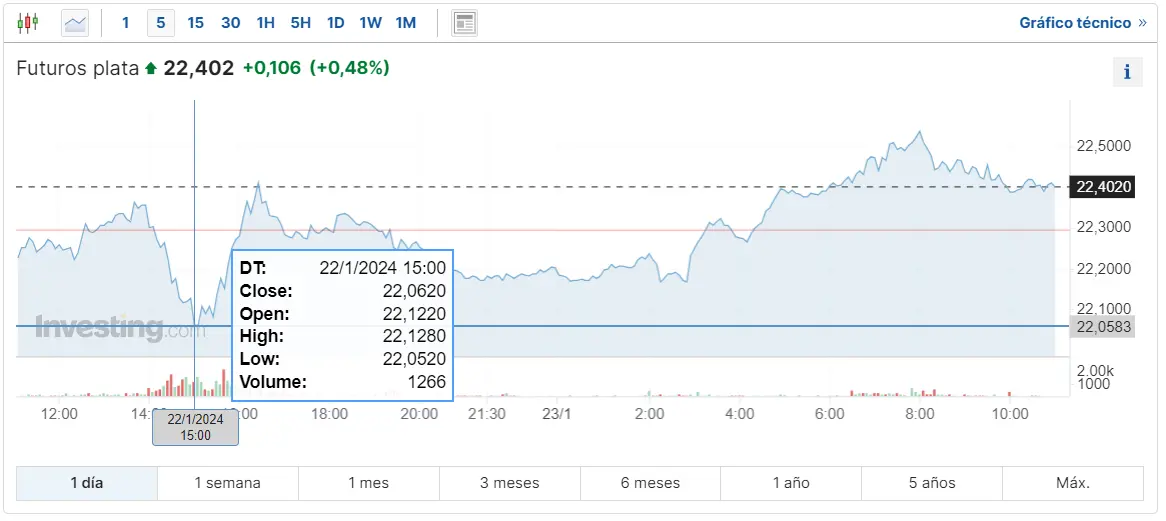Select the 30 minute interval

pyautogui.click(x=230, y=22)
